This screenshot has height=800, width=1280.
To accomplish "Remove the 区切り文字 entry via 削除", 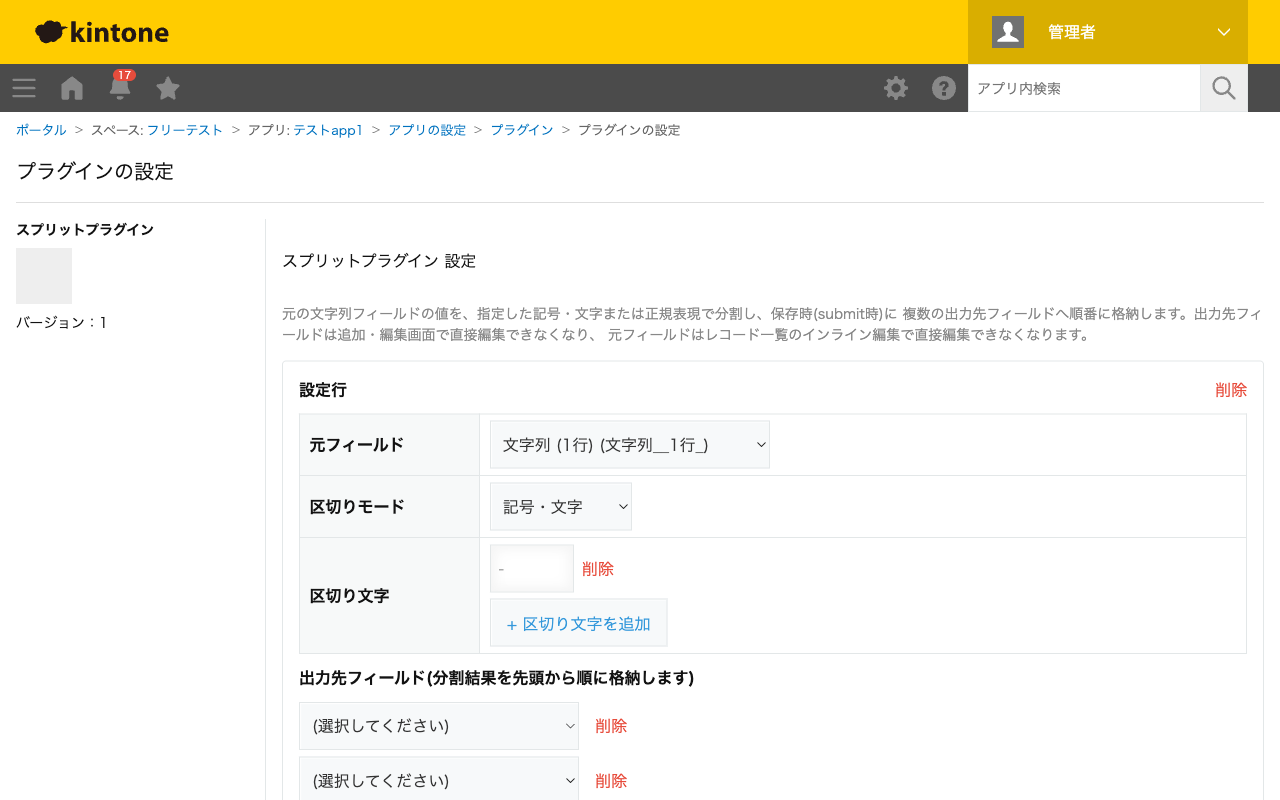I will (598, 569).
